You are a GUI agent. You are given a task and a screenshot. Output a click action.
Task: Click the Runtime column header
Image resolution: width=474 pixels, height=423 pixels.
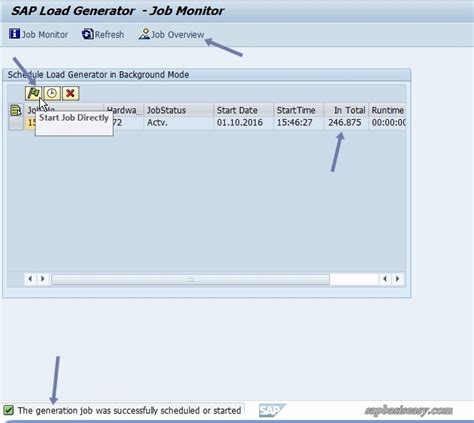pos(387,110)
